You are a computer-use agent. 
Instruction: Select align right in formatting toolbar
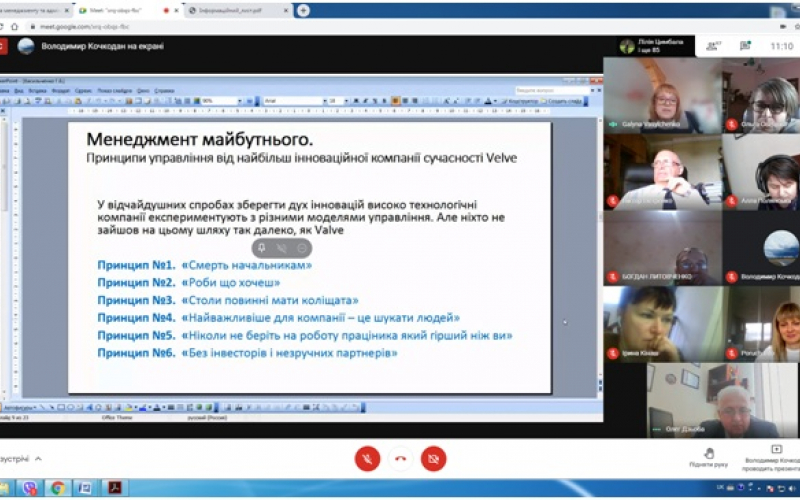click(x=415, y=101)
